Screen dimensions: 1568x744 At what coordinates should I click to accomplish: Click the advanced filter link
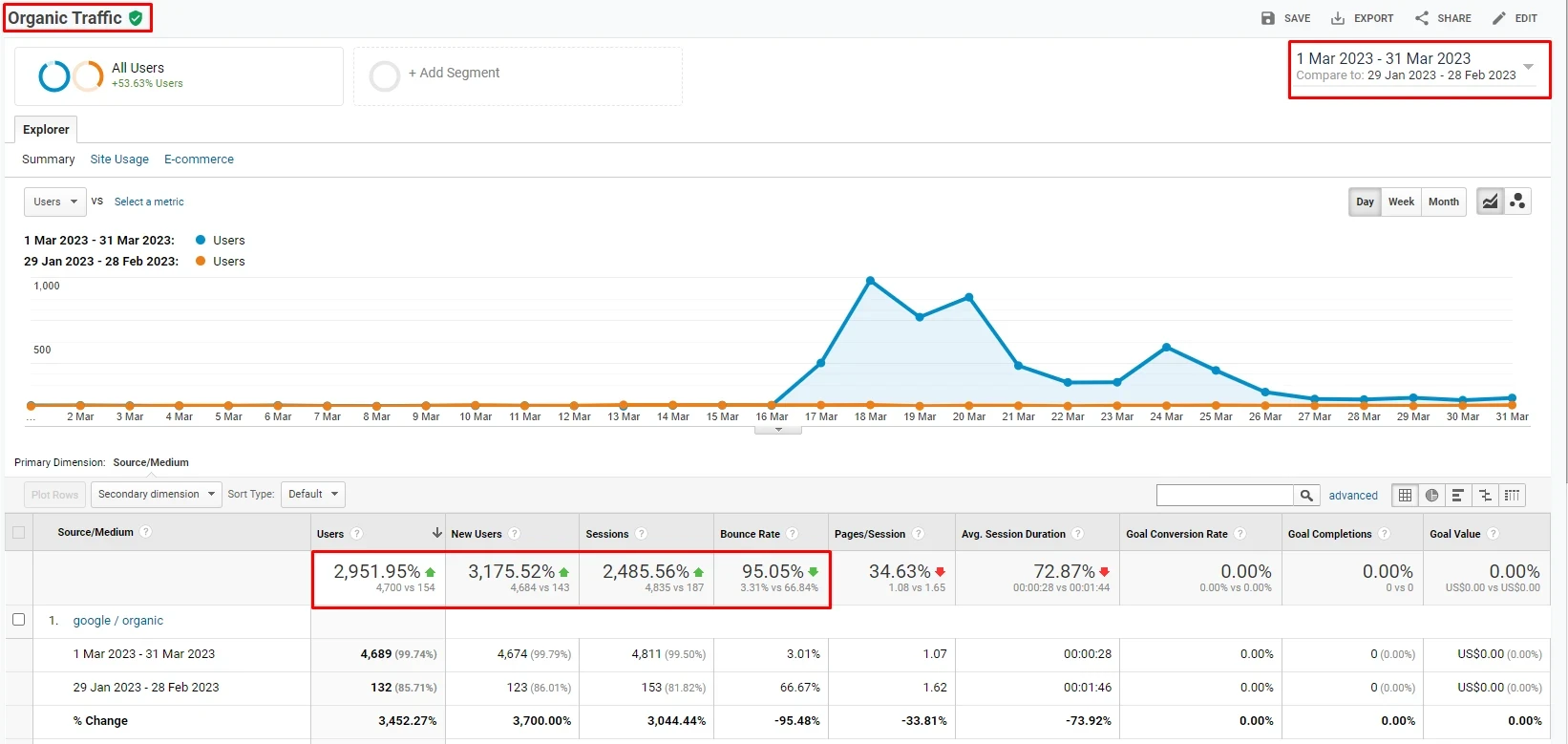1353,496
